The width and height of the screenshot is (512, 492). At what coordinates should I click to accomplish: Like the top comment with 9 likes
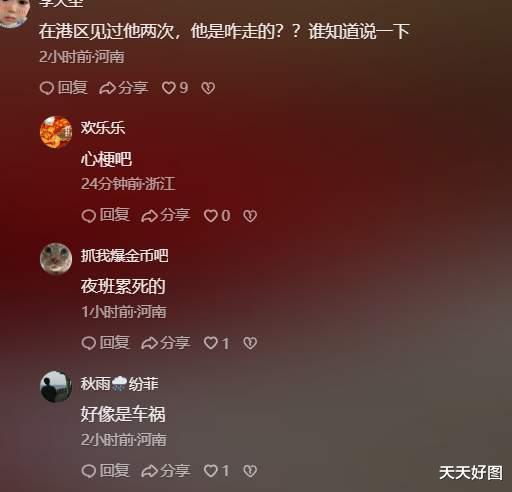pos(175,88)
